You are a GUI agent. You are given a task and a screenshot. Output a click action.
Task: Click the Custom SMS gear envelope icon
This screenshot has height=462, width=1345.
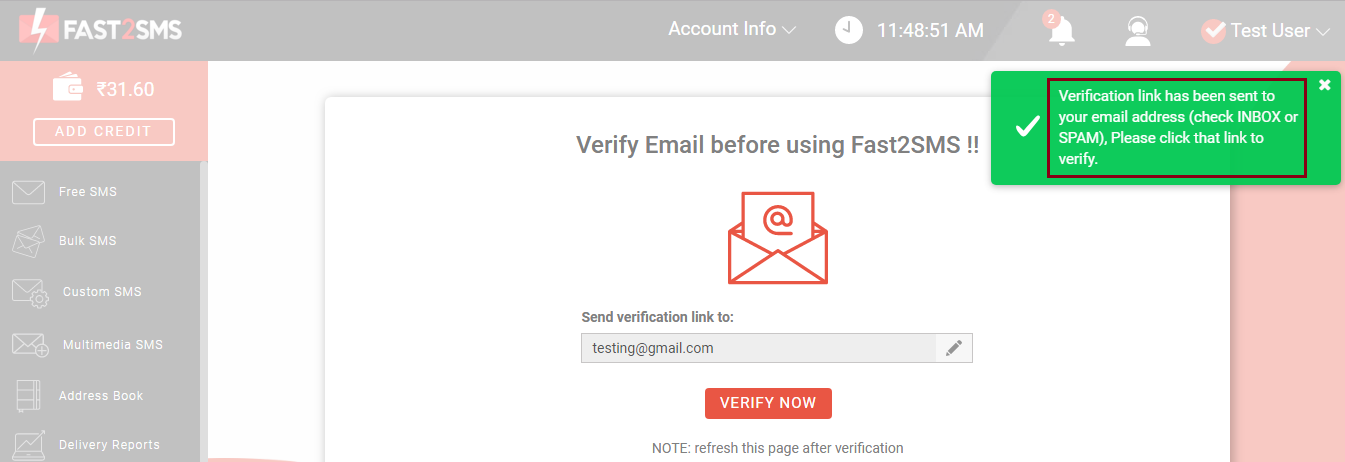pos(30,293)
